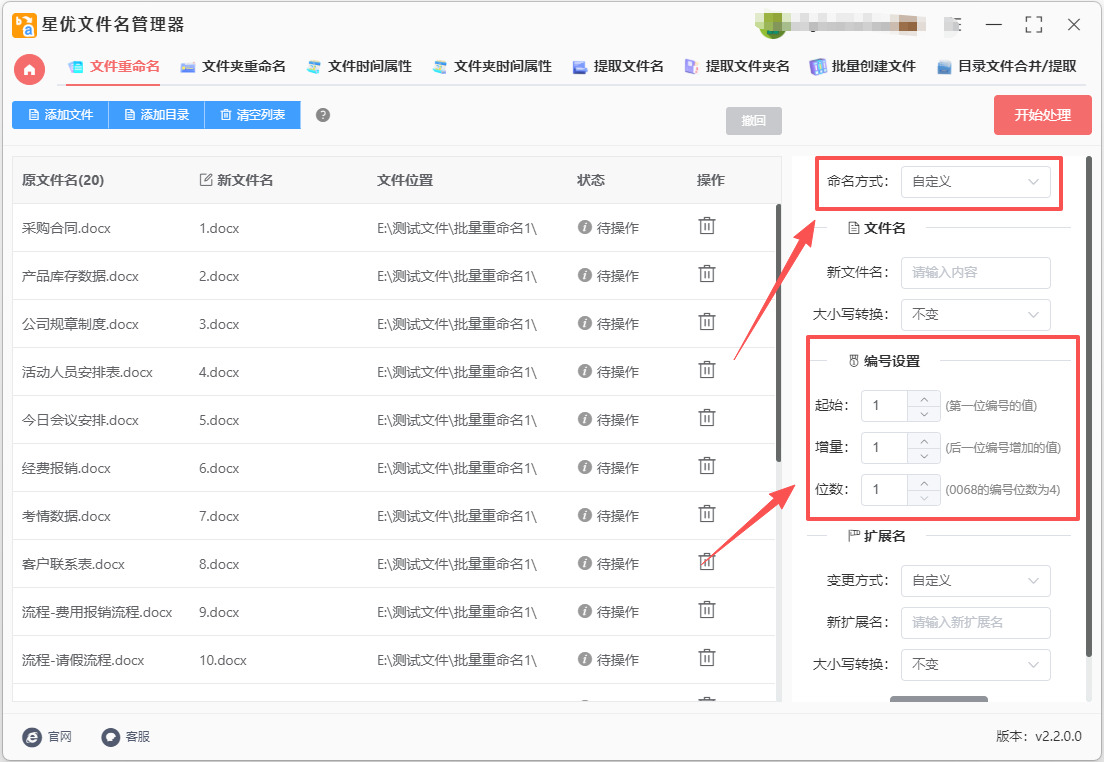
Task: Increase the 位数 value with up arrow
Action: point(924,482)
